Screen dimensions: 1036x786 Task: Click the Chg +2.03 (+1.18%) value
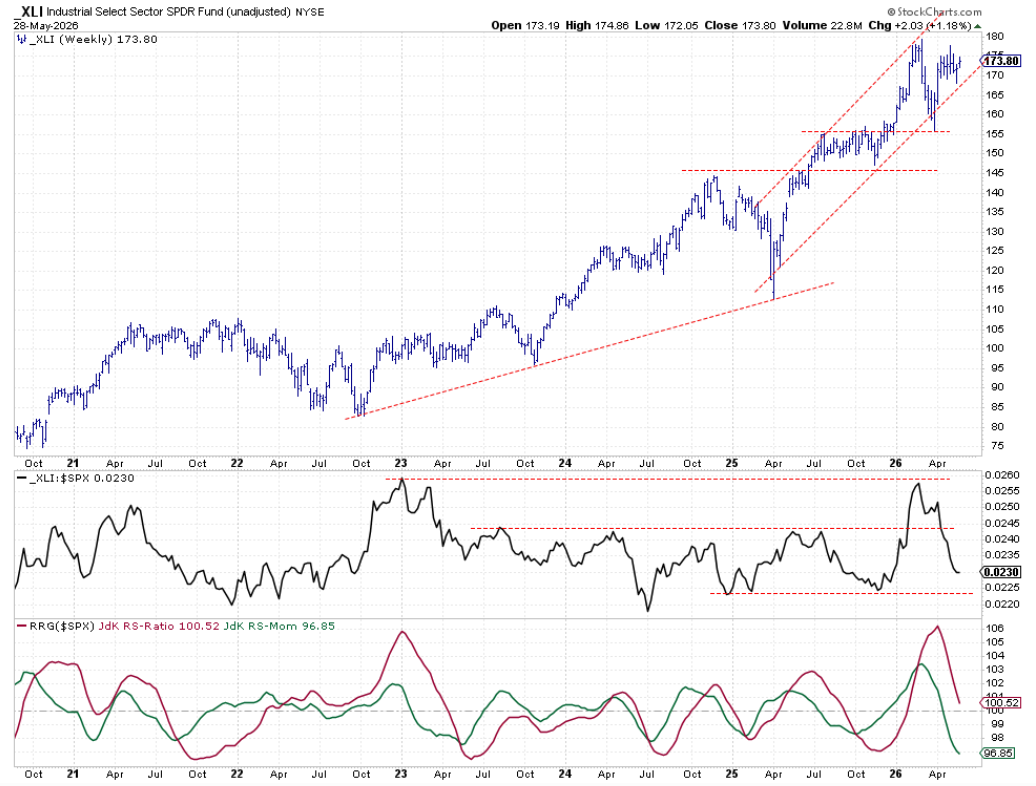pos(920,26)
